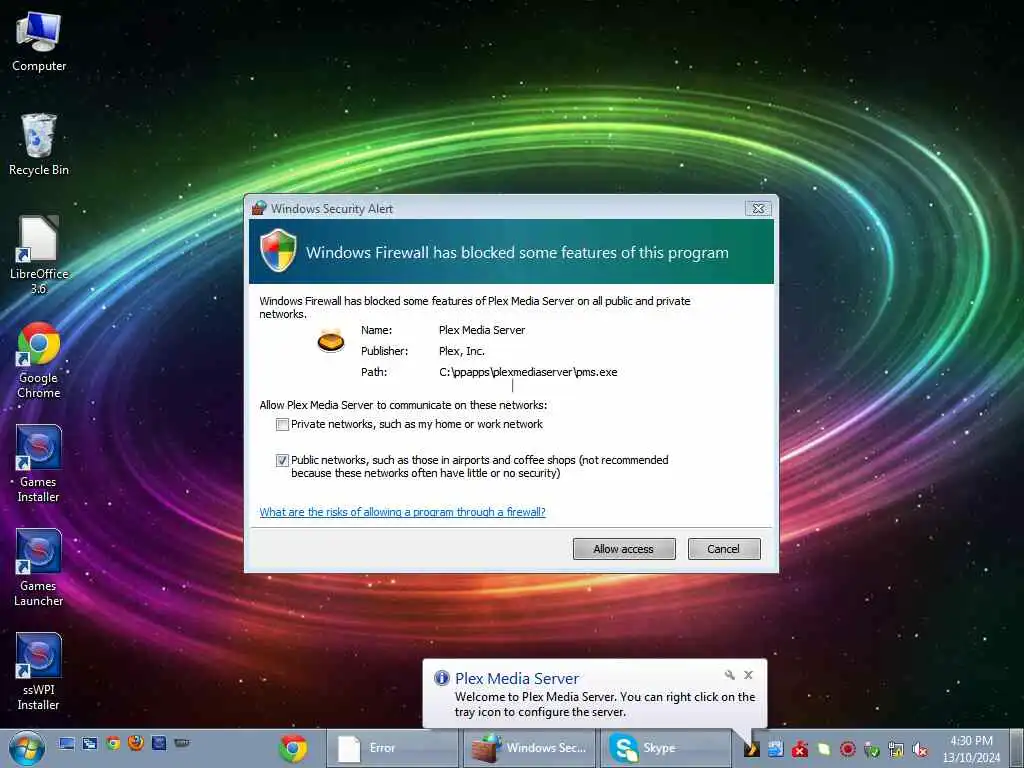Image resolution: width=1024 pixels, height=768 pixels.
Task: Click the grey device quick launch icon
Action: (x=182, y=743)
